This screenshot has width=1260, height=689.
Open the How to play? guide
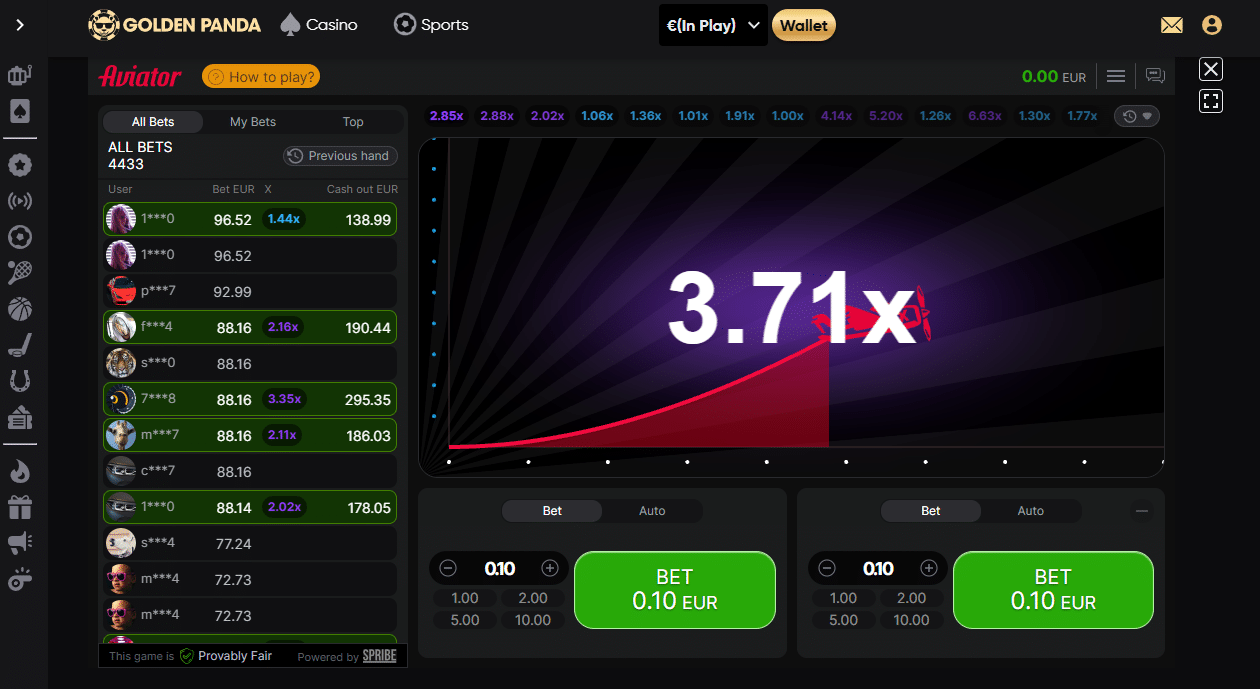260,76
